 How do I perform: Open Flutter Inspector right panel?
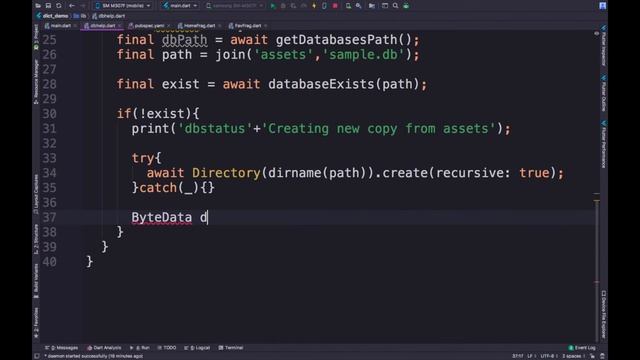point(604,45)
